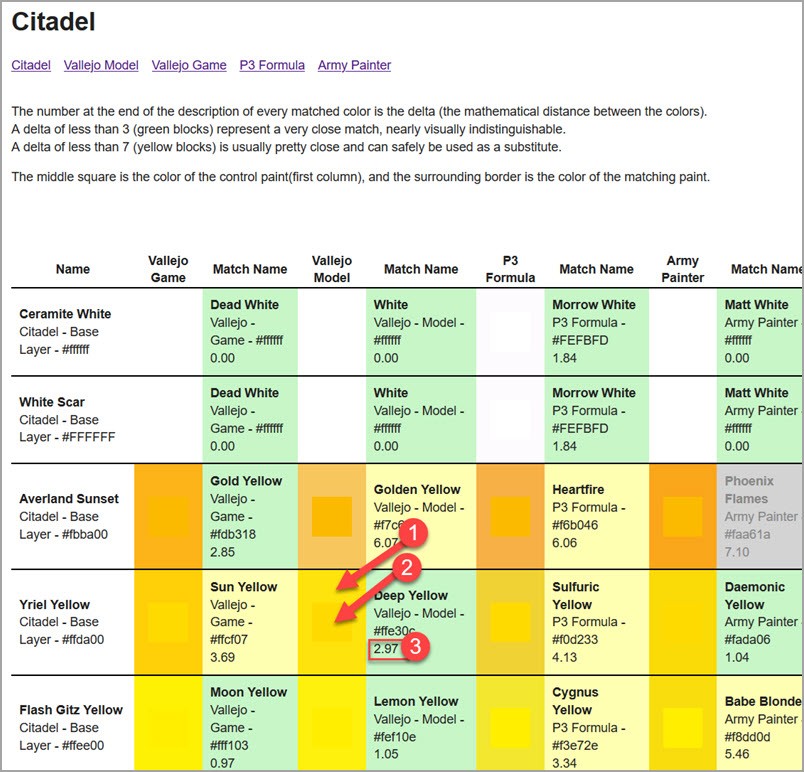This screenshot has width=804, height=772.
Task: Visit the Army Painter link
Action: coord(354,65)
